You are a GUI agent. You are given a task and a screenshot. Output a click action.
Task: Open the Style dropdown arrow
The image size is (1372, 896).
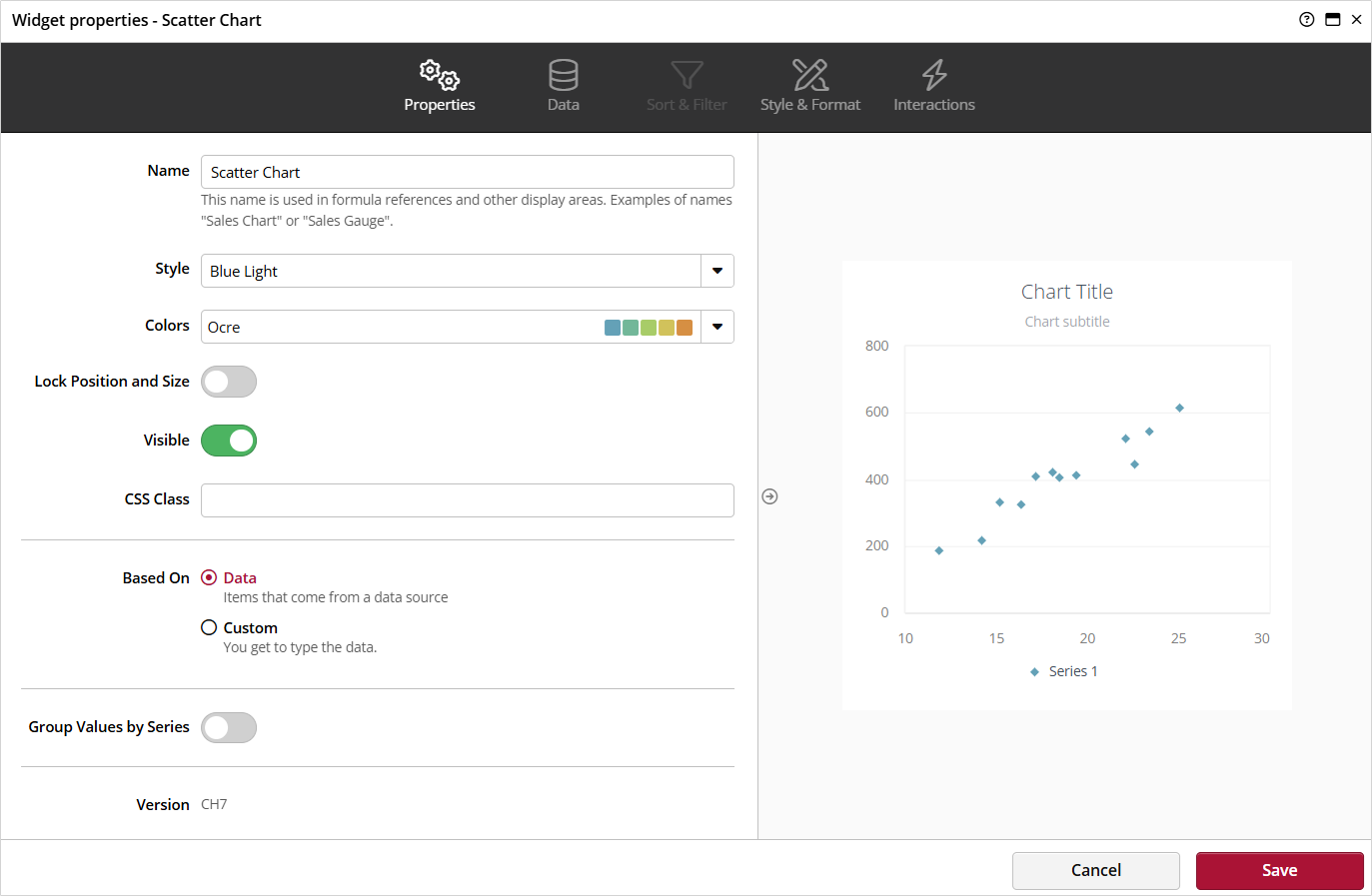[717, 271]
